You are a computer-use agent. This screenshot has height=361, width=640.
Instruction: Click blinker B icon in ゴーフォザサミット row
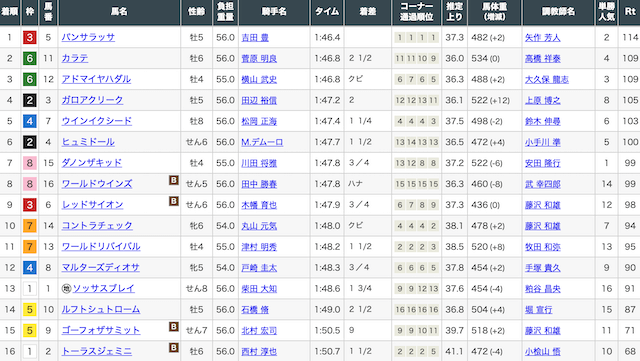pos(174,327)
